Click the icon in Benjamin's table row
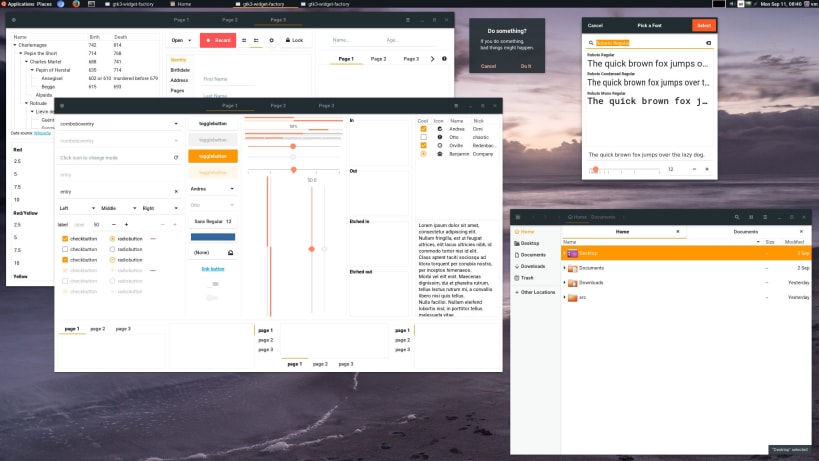Screen dimensions: 819x461 pyautogui.click(x=440, y=154)
